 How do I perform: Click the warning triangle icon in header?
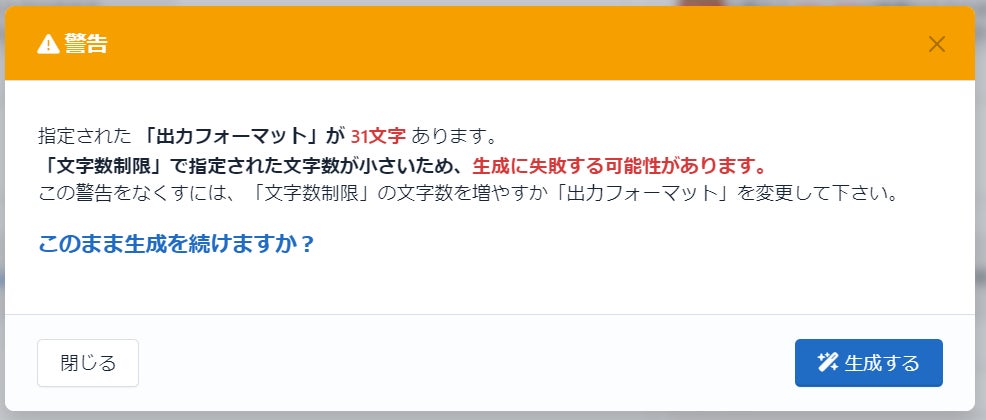[x=48, y=44]
